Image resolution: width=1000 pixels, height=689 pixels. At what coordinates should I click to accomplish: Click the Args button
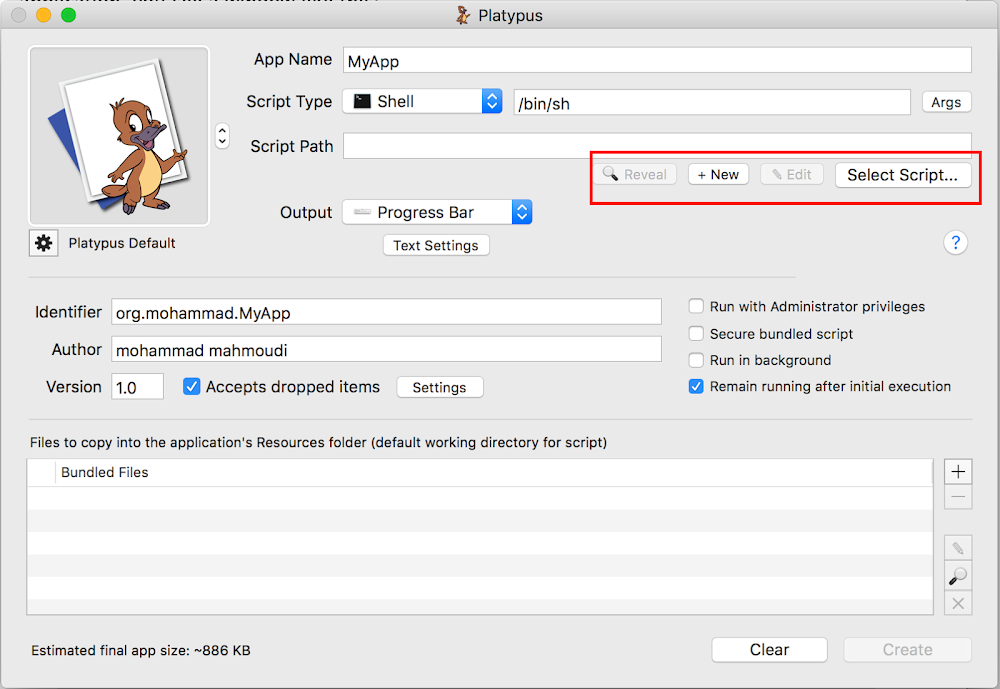click(946, 102)
